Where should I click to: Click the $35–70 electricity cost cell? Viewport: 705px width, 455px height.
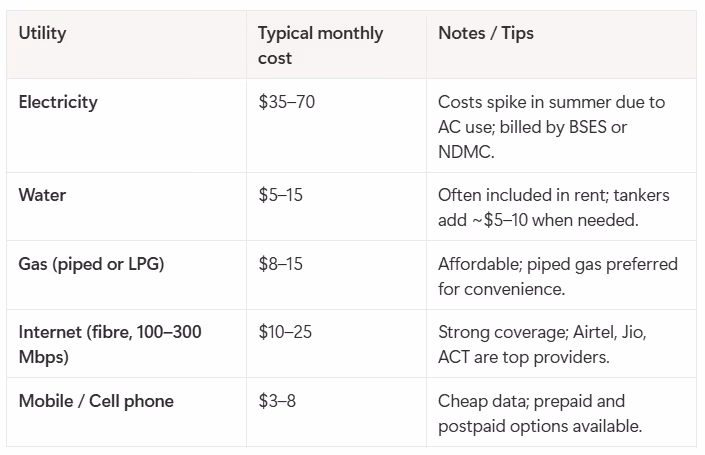tap(286, 102)
